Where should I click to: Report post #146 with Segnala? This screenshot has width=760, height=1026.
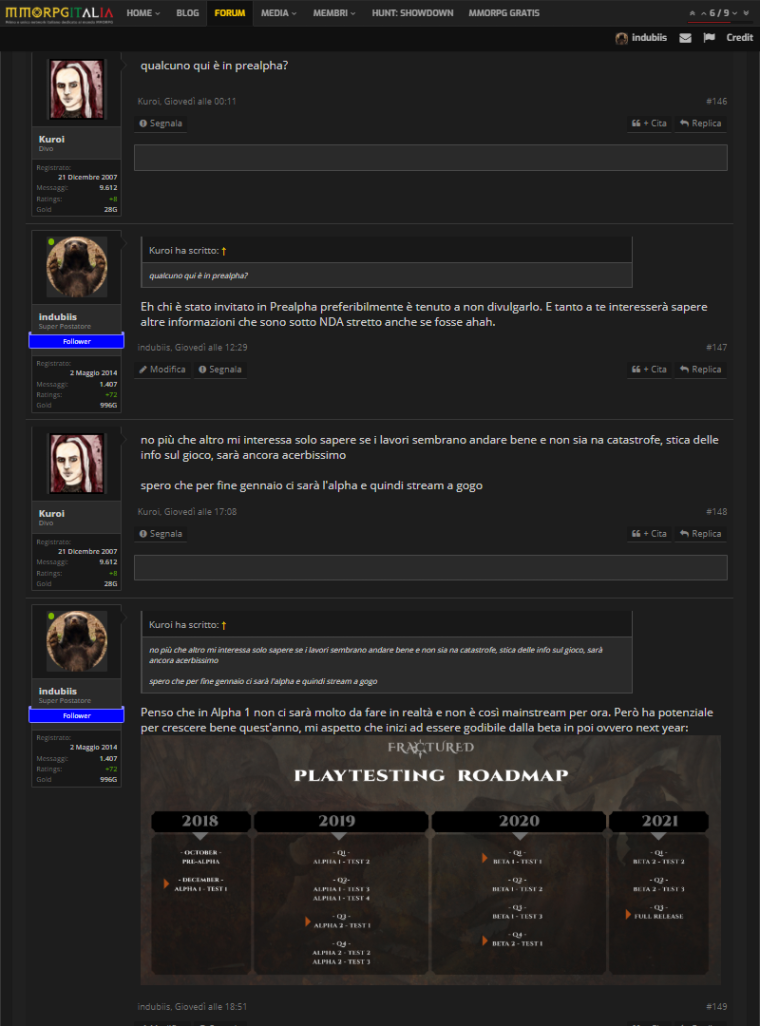[161, 123]
